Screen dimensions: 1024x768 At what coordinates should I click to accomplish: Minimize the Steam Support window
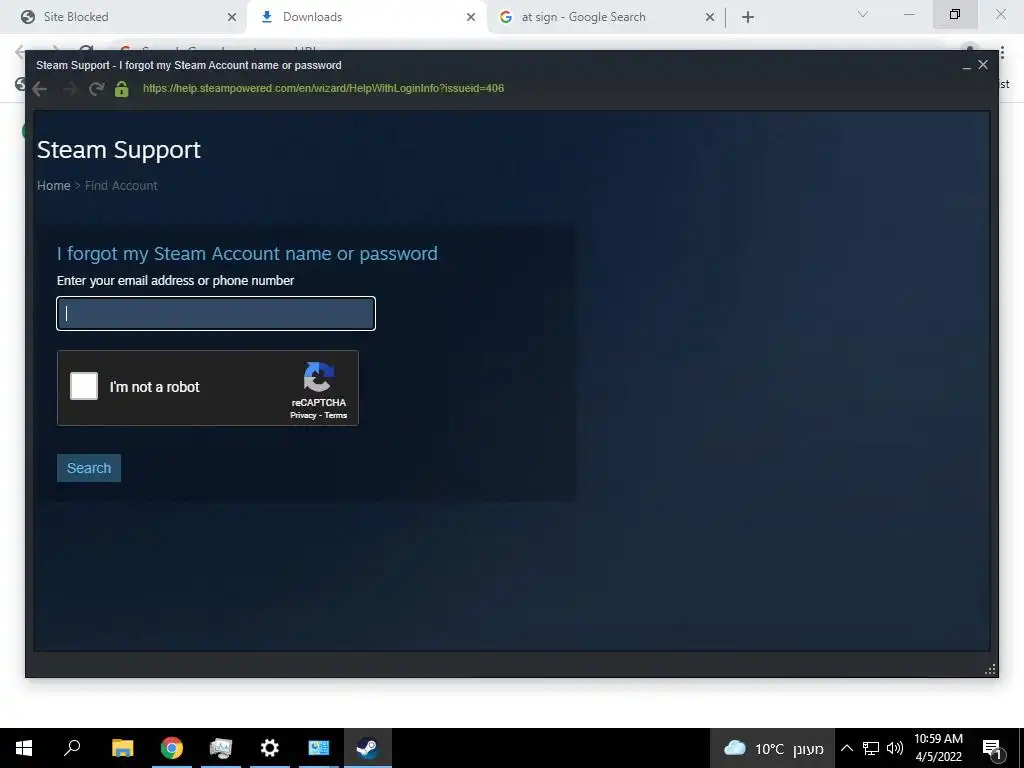[x=967, y=65]
